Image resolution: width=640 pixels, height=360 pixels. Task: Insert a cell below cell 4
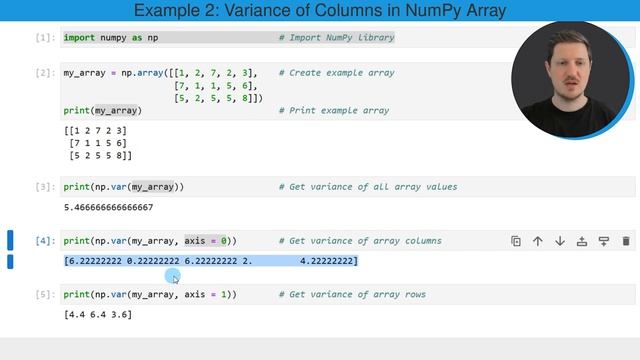coord(604,241)
